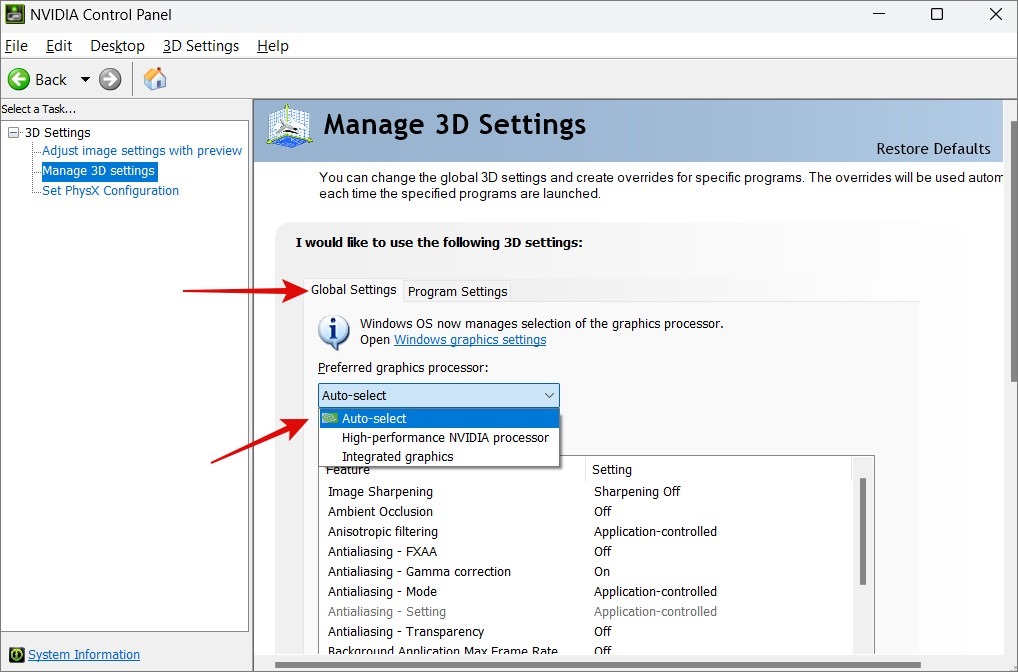
Task: Click Restore Defaults
Action: (x=932, y=149)
